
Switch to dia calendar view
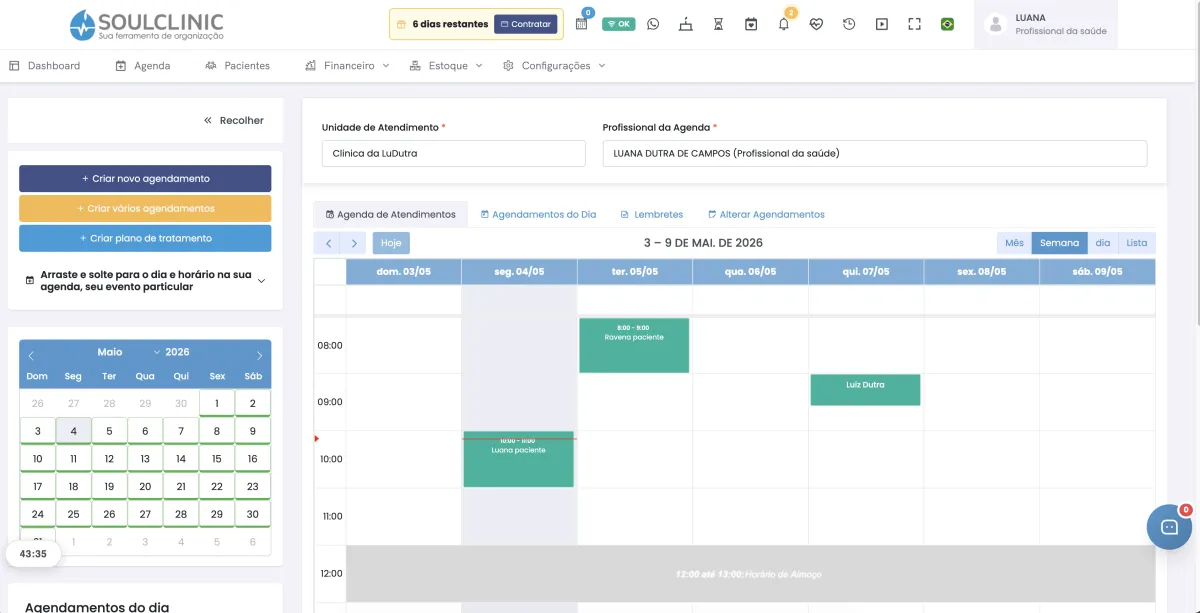(x=1102, y=243)
